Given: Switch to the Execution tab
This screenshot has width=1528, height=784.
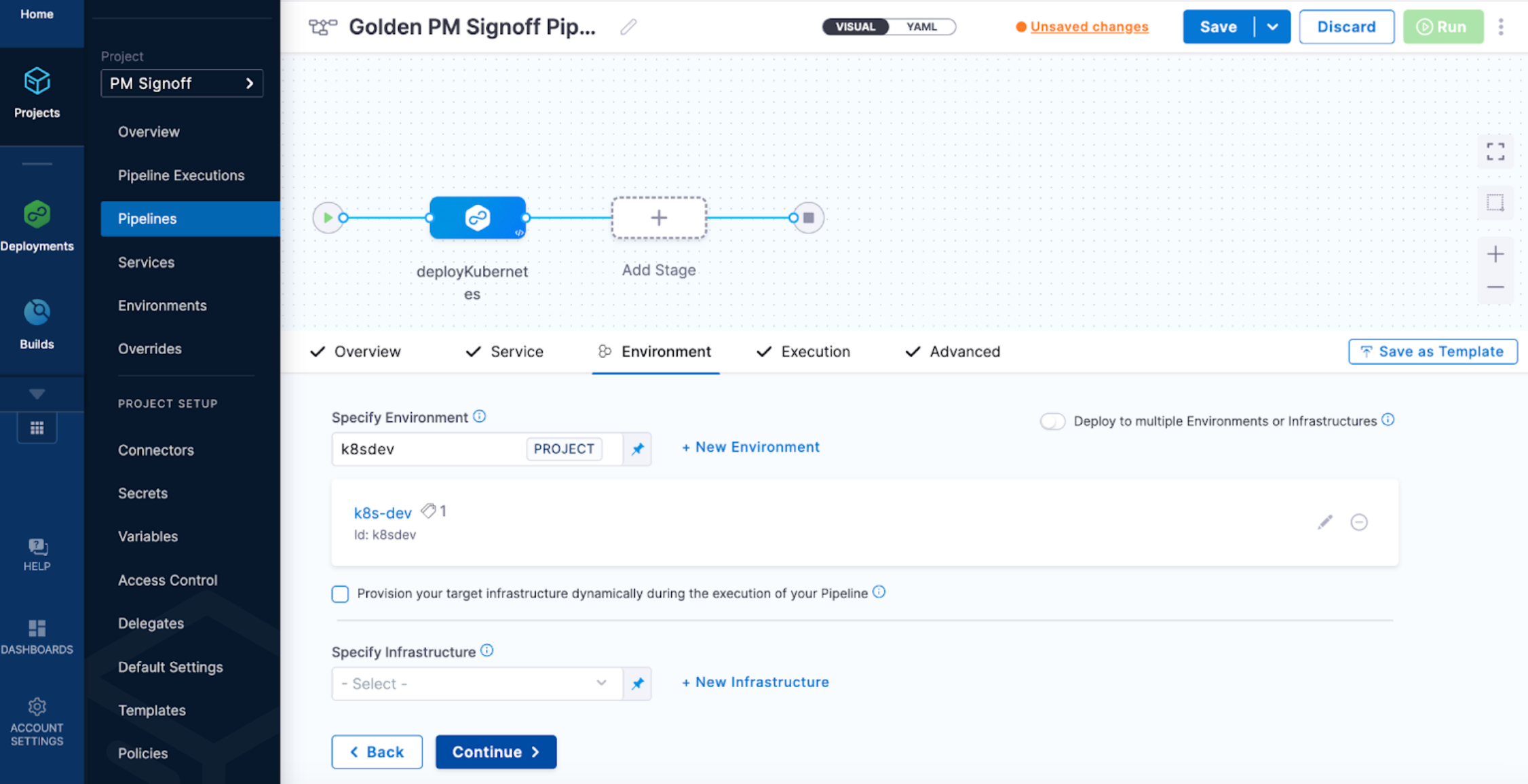Looking at the screenshot, I should point(804,351).
